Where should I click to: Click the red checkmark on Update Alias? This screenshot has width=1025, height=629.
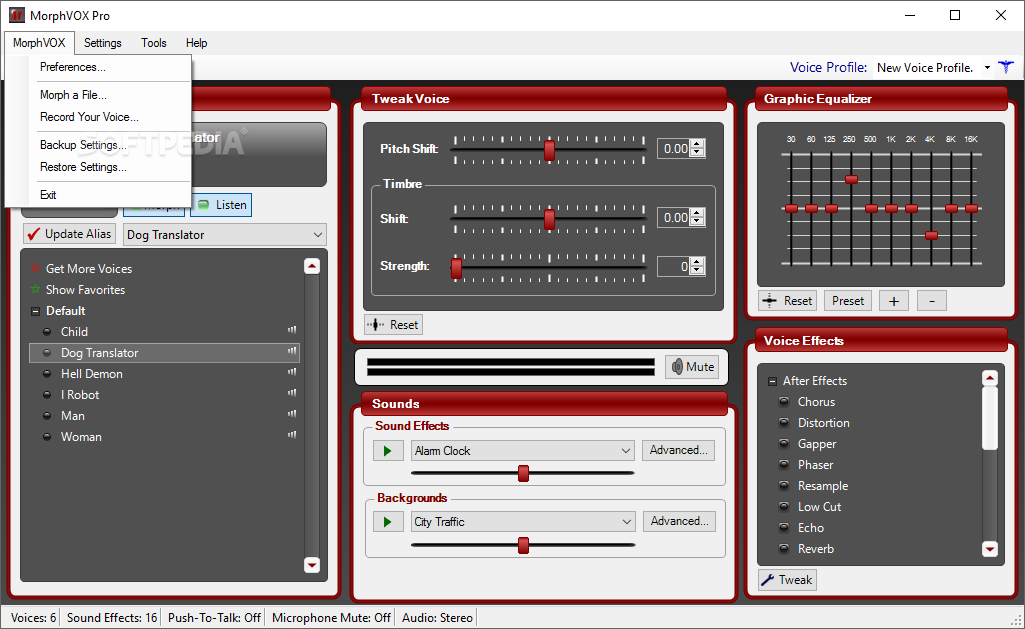click(34, 234)
